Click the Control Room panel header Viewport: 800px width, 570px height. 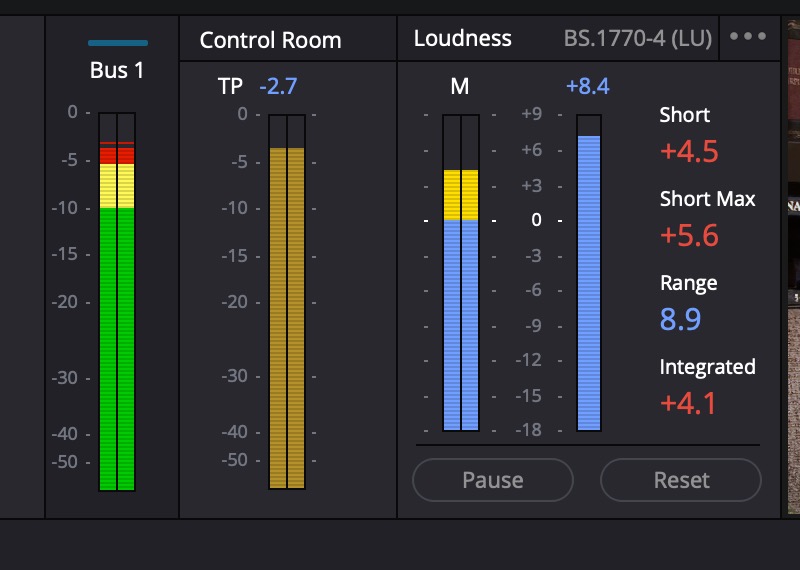tap(270, 40)
